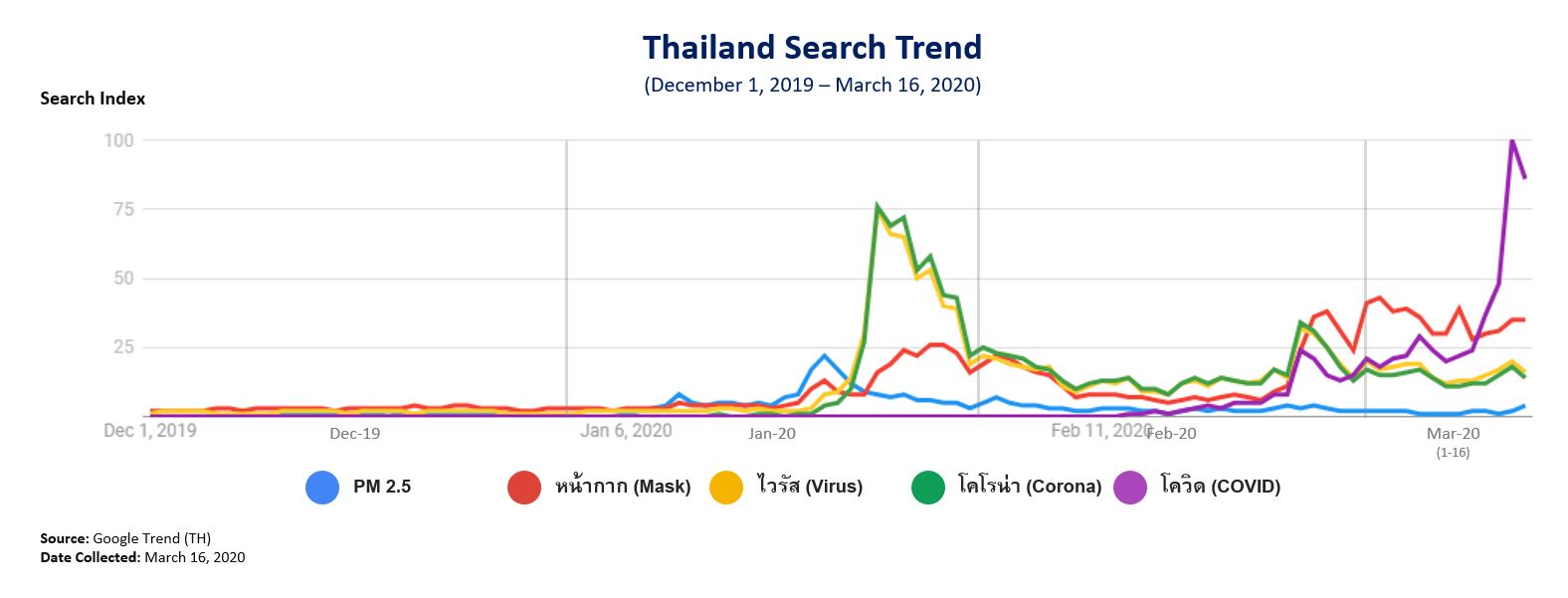Click the 100 y-axis value
Image resolution: width=1568 pixels, height=598 pixels.
[x=118, y=140]
